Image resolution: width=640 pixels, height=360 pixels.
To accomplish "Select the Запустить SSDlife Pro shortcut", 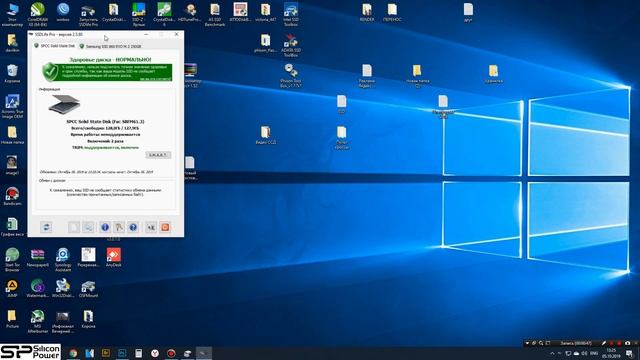I will 88,14.
